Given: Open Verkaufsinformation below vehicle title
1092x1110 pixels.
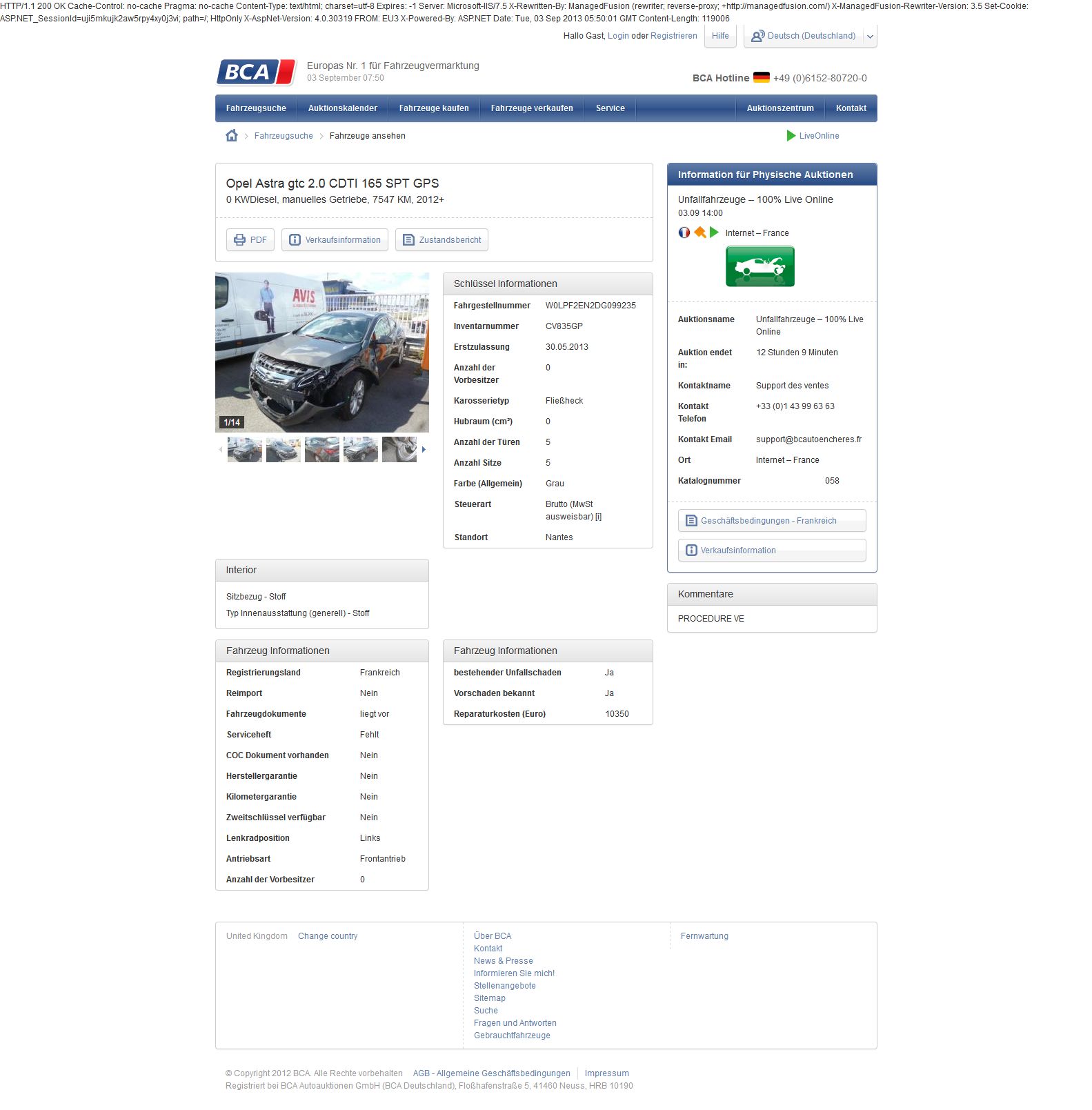Looking at the screenshot, I should (335, 240).
